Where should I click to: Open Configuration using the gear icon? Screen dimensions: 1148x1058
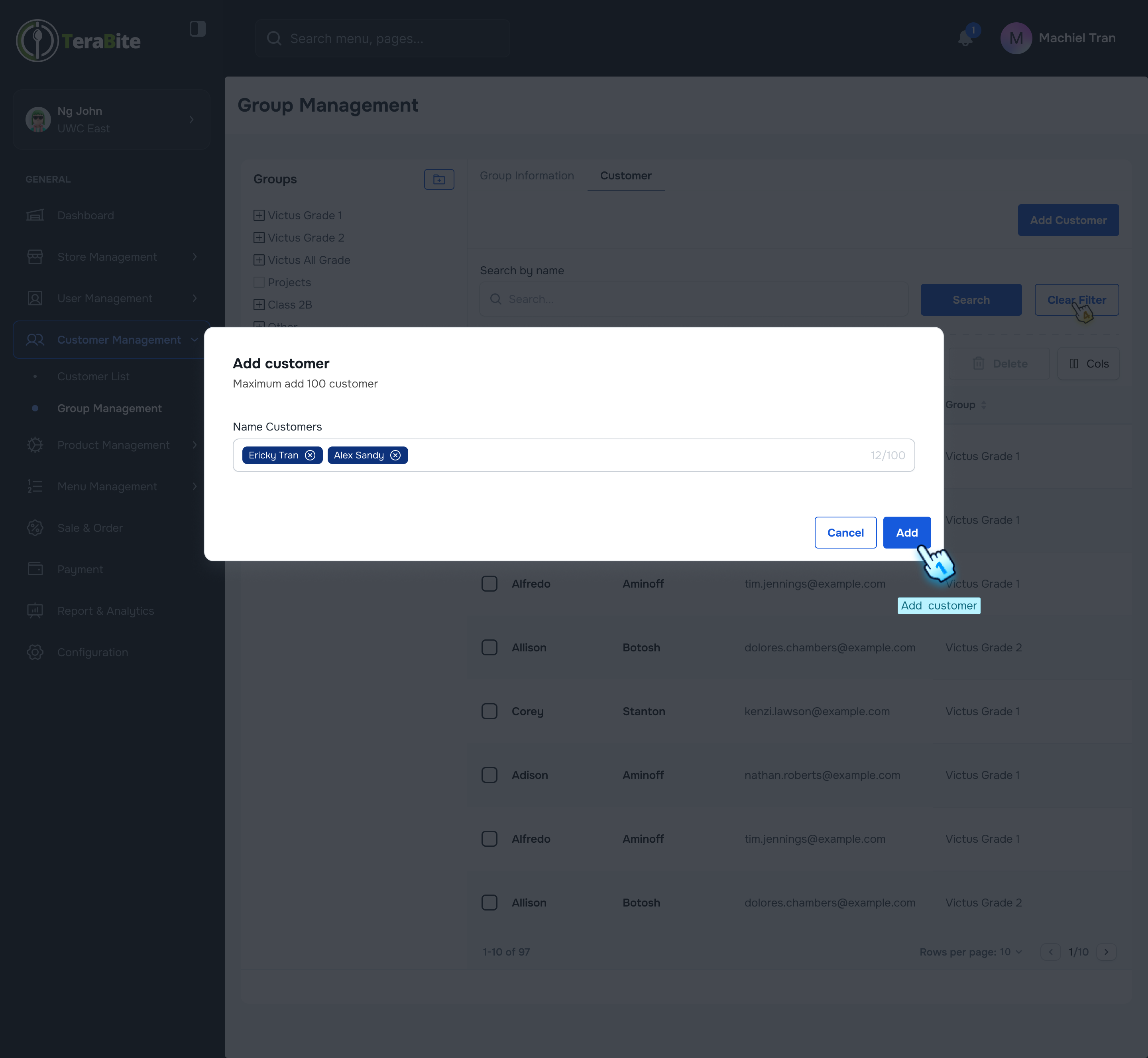35,652
